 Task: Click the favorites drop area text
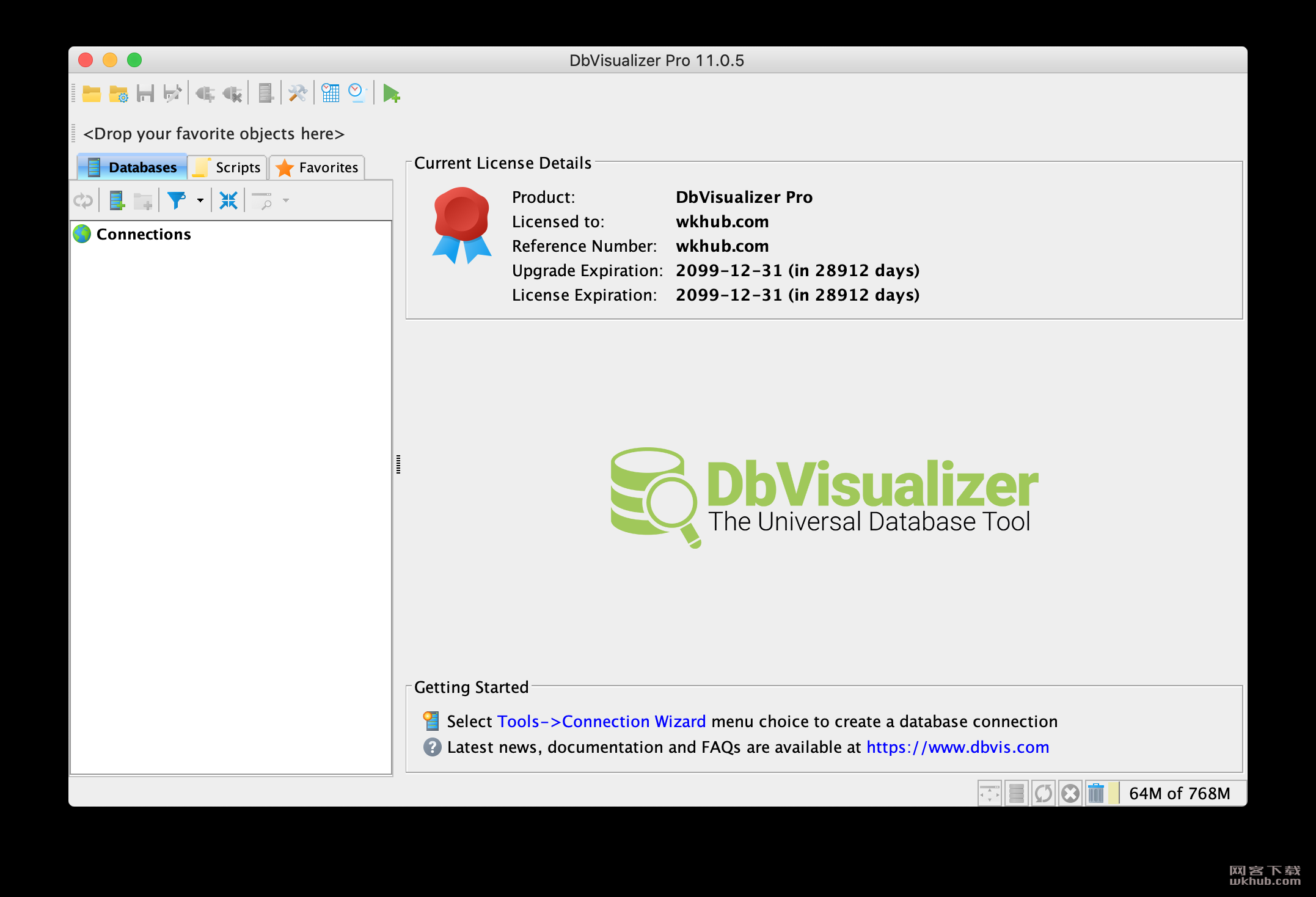pos(214,134)
